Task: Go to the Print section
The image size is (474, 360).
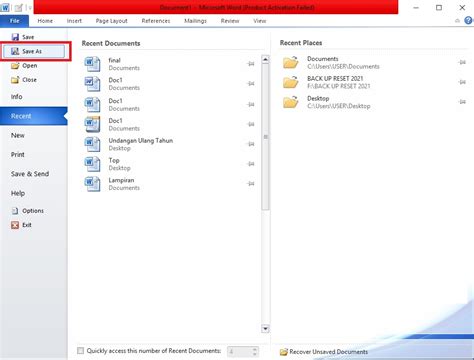Action: tap(18, 155)
